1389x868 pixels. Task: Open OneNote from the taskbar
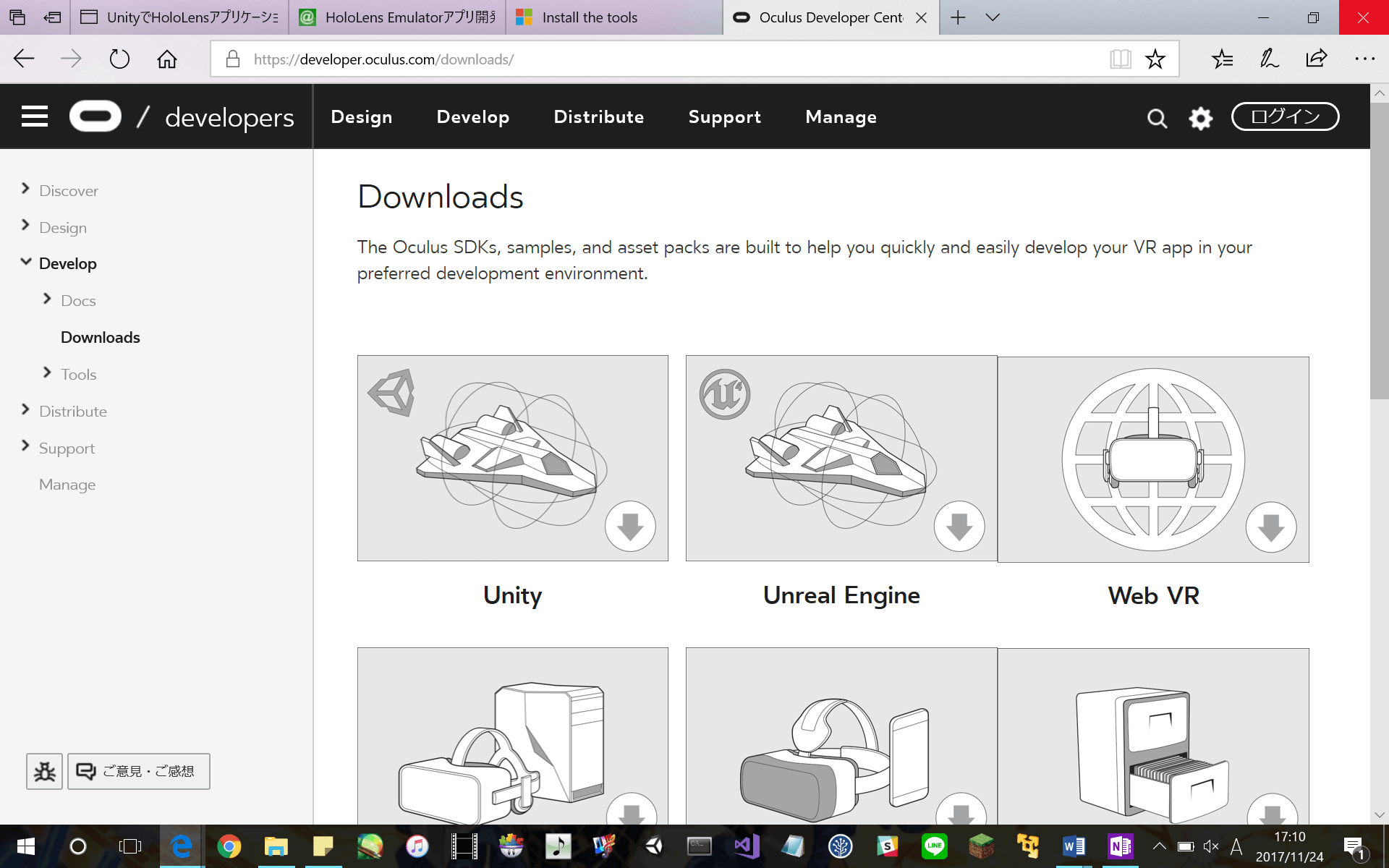[x=1120, y=846]
